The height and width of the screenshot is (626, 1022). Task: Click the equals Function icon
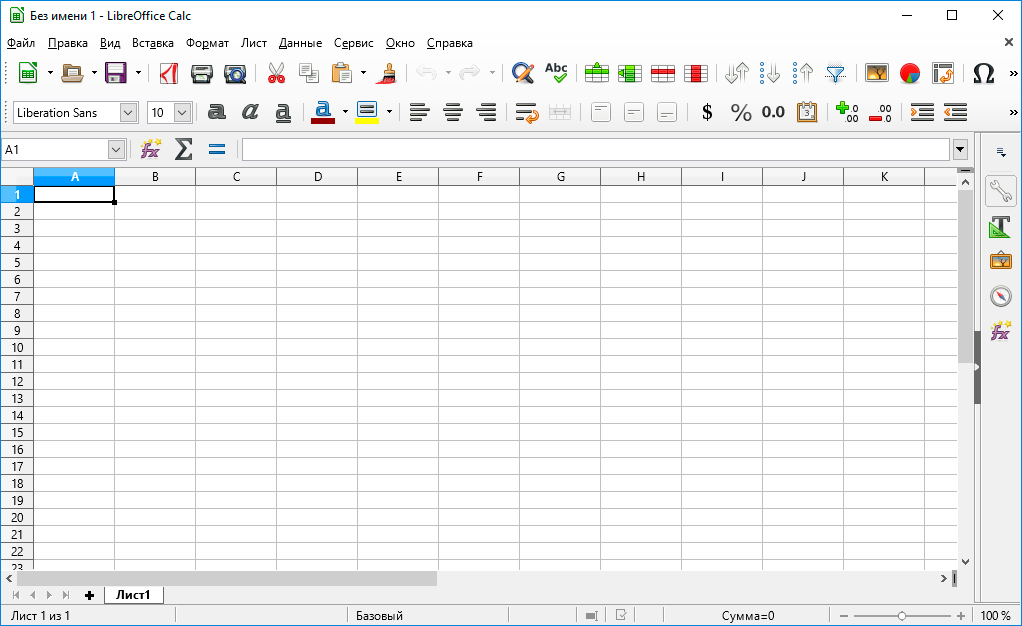coord(216,150)
